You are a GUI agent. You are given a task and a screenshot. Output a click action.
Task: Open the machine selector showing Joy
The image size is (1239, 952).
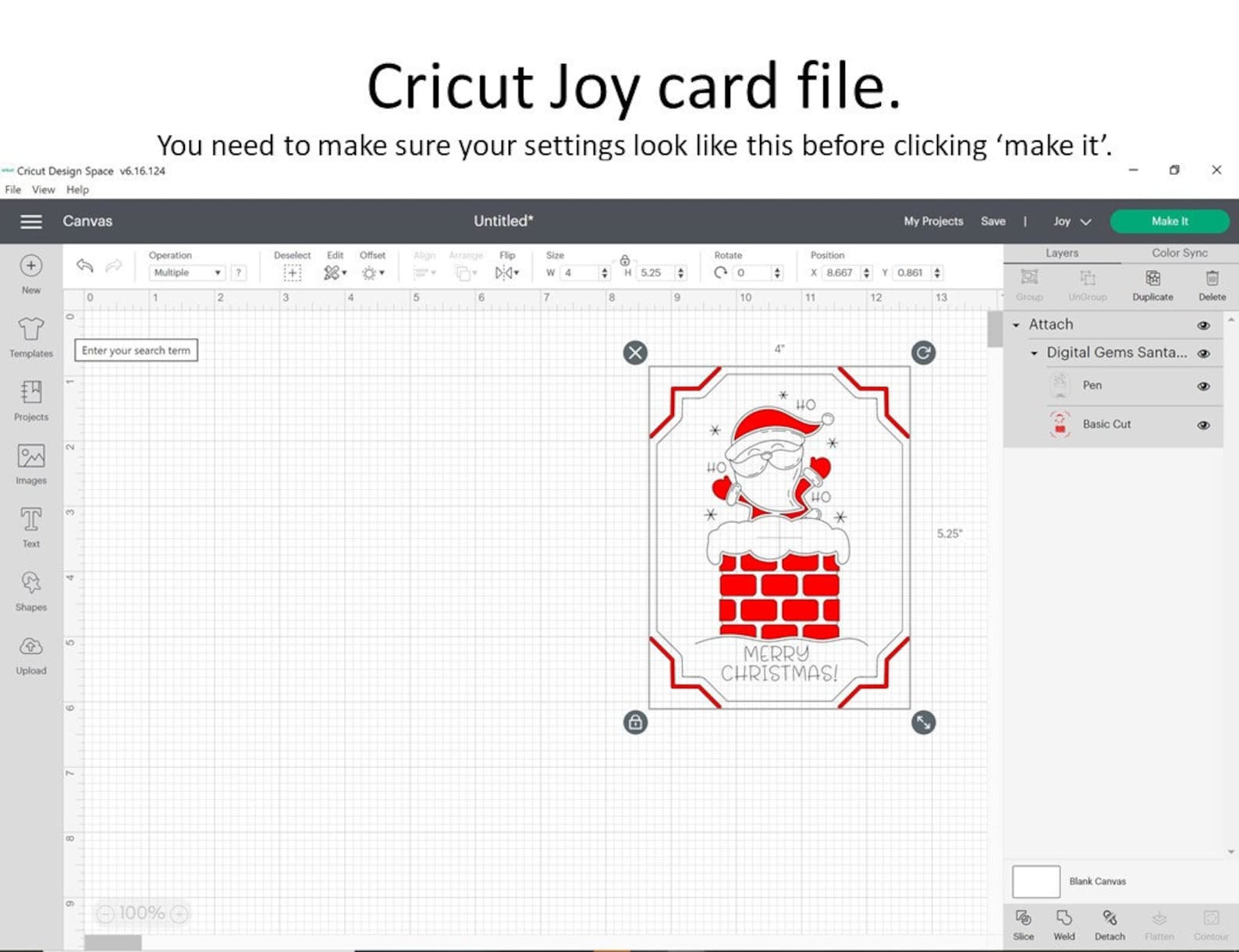click(x=1072, y=222)
